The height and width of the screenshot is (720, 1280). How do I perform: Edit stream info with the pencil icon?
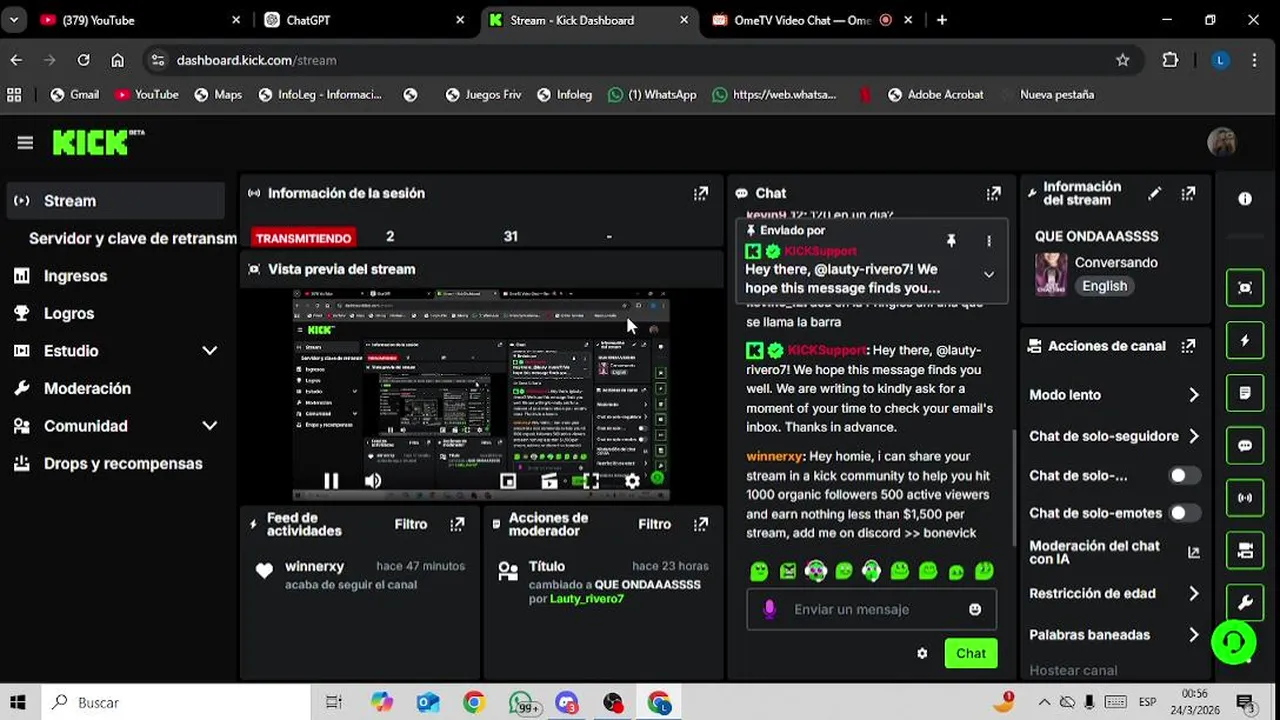[x=1155, y=193]
